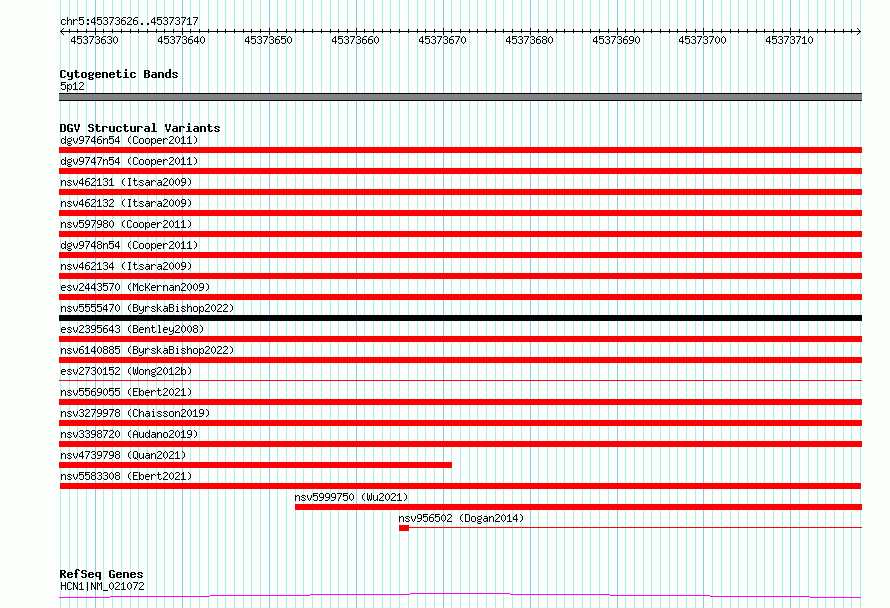
Task: Open the nsv462131 (Itsara2009) variant
Action: (126, 182)
